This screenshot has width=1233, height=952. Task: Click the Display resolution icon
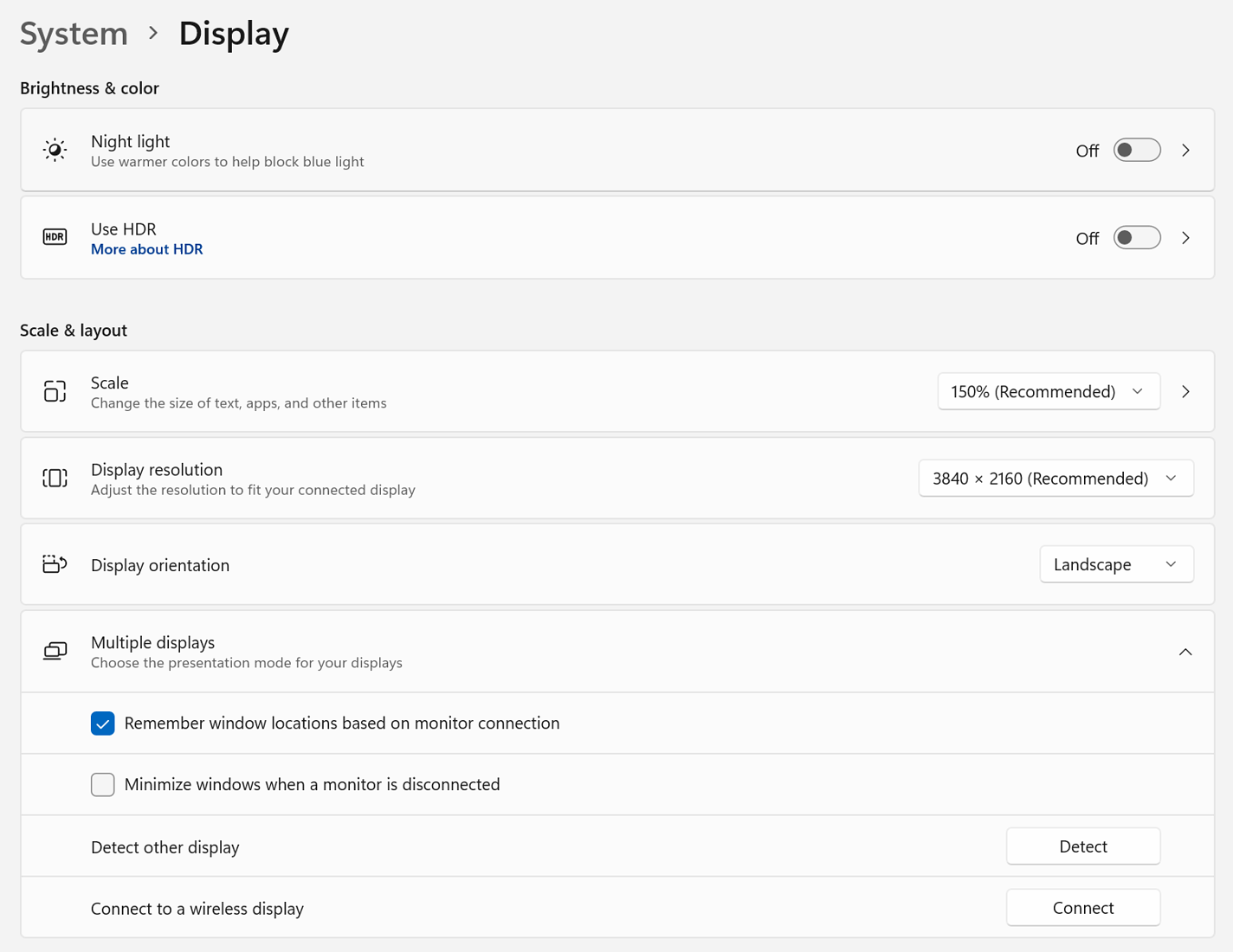(x=55, y=478)
